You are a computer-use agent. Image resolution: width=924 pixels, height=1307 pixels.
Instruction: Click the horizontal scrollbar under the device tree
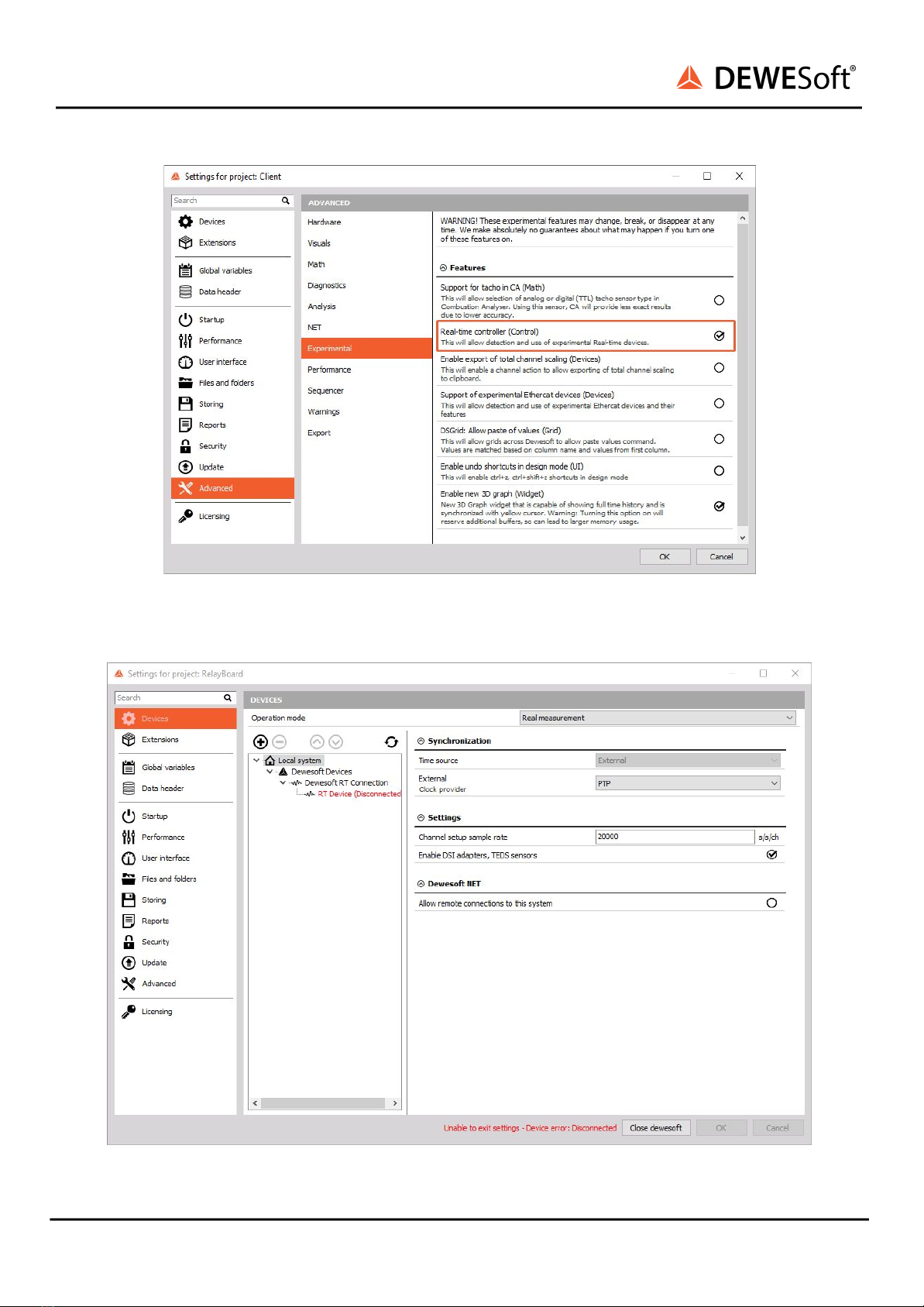pyautogui.click(x=323, y=1103)
